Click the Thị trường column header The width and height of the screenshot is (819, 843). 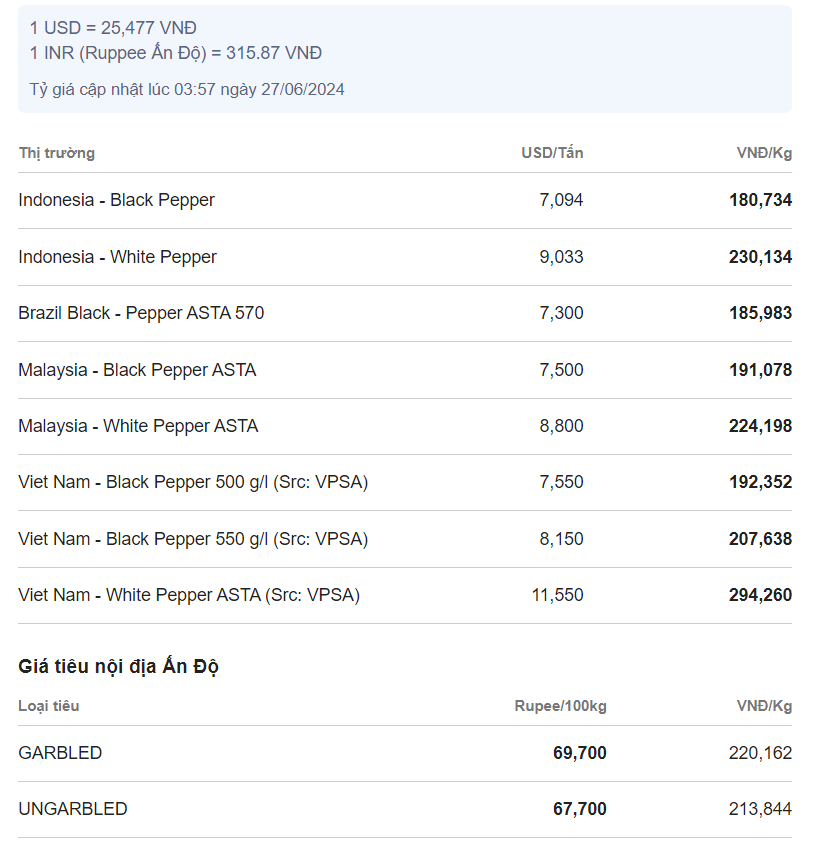[x=56, y=153]
